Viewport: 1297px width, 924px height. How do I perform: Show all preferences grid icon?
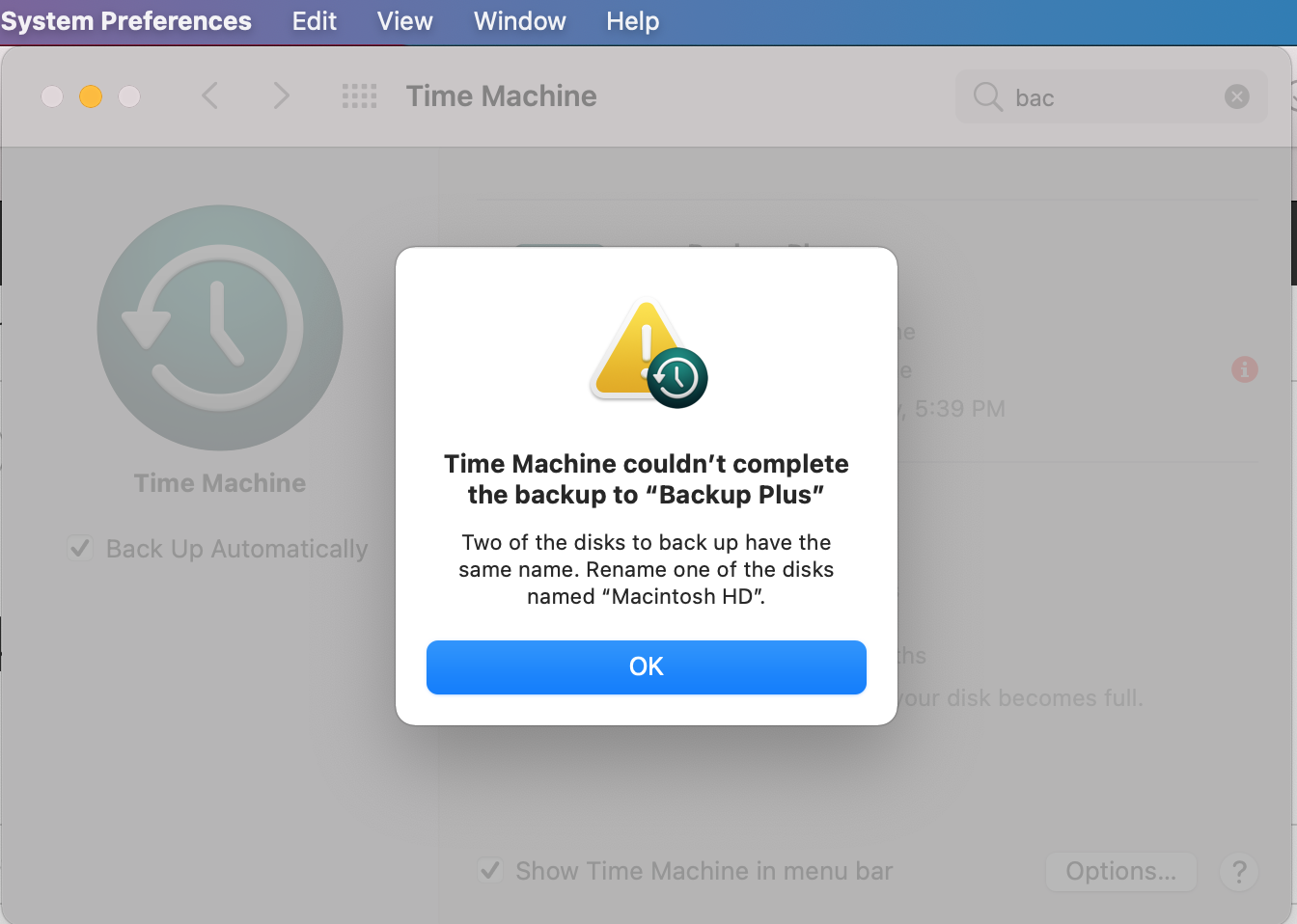pyautogui.click(x=359, y=95)
